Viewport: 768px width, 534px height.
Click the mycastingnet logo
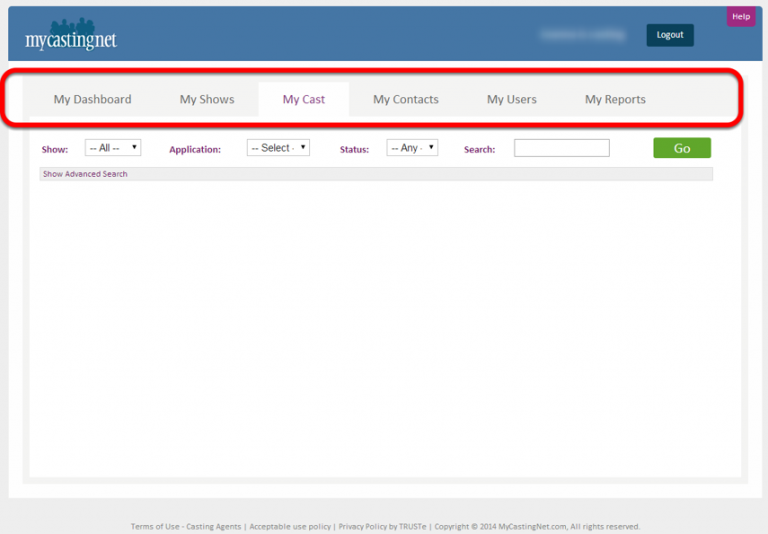[x=71, y=37]
